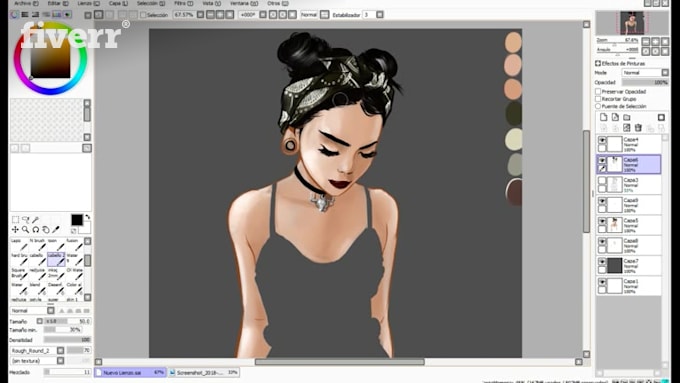Adjust the Densidad slider

(x=67, y=340)
